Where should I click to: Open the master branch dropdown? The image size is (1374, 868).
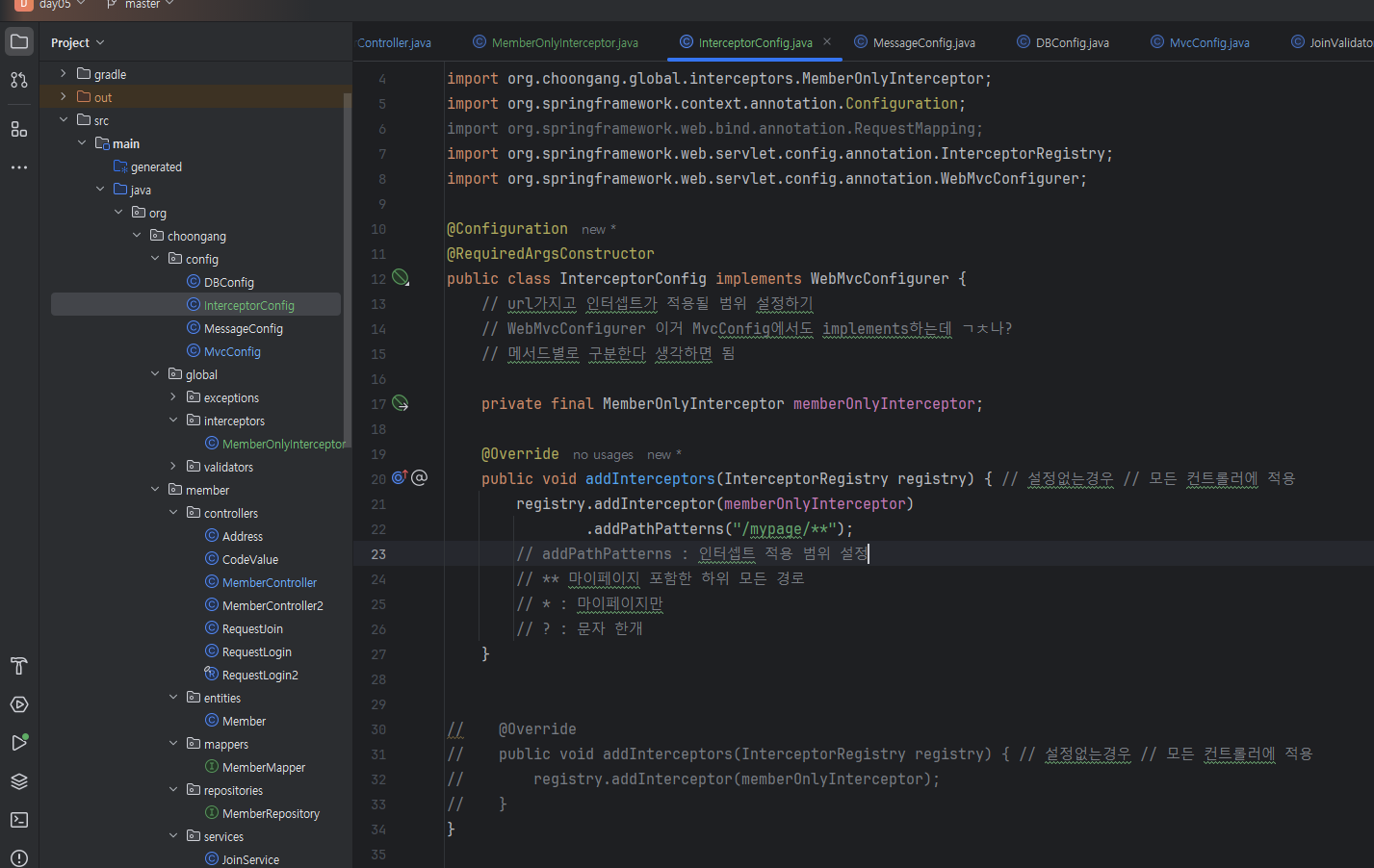142,5
